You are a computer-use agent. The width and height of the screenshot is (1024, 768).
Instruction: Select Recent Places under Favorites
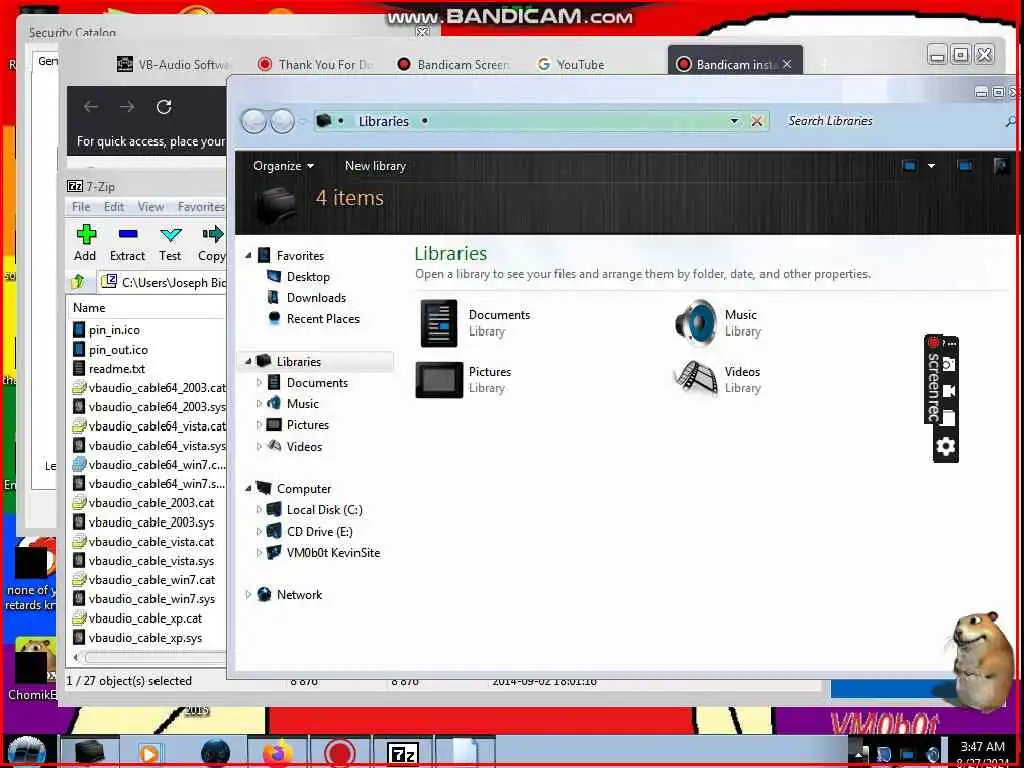pyautogui.click(x=323, y=319)
